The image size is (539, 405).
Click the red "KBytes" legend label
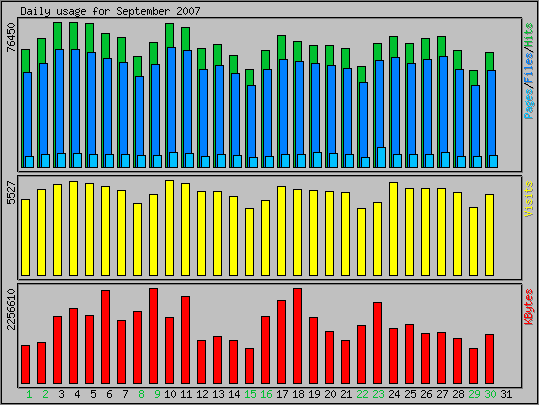[x=529, y=307]
